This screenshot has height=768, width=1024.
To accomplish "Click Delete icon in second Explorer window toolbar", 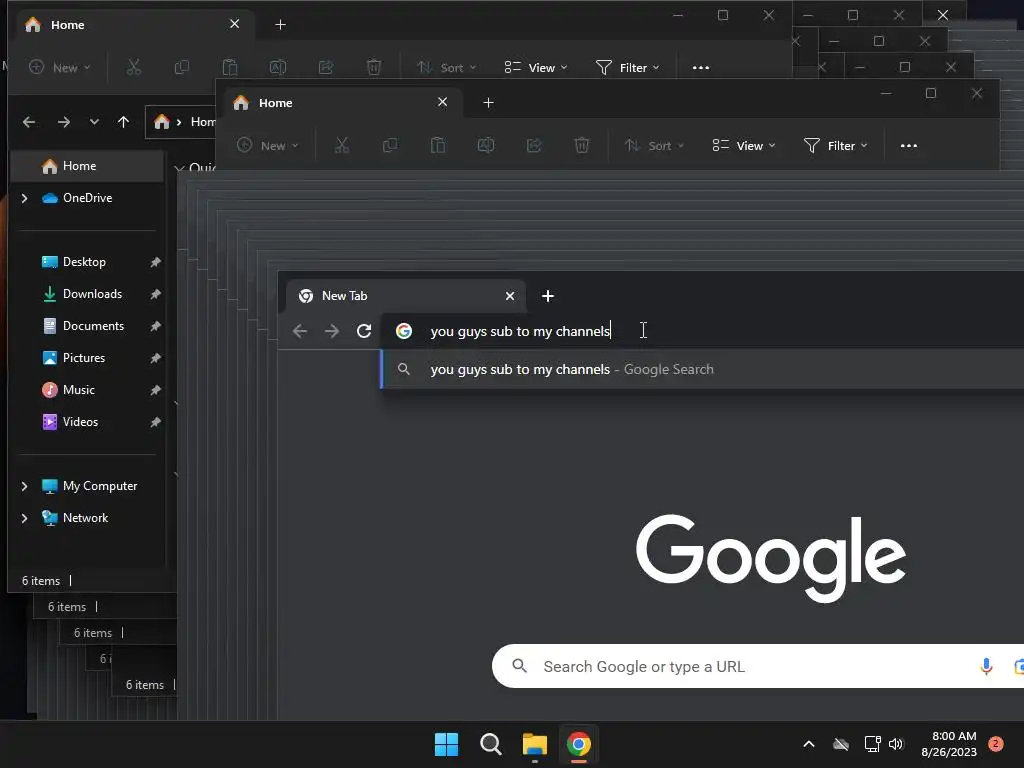I will click(582, 146).
